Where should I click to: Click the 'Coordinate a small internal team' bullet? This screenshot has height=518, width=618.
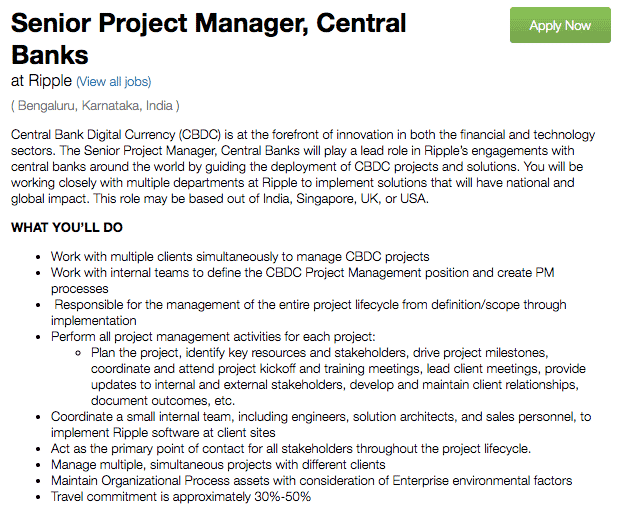(321, 425)
